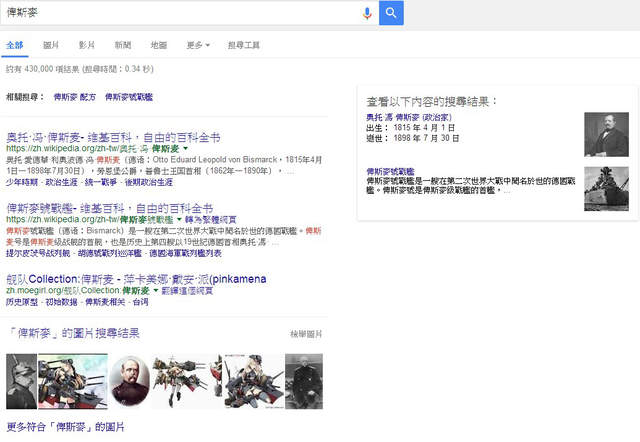The height and width of the screenshot is (442, 640).
Task: Open 奧托·冯·俾斯麦 維基百科 result title
Action: pos(113,137)
